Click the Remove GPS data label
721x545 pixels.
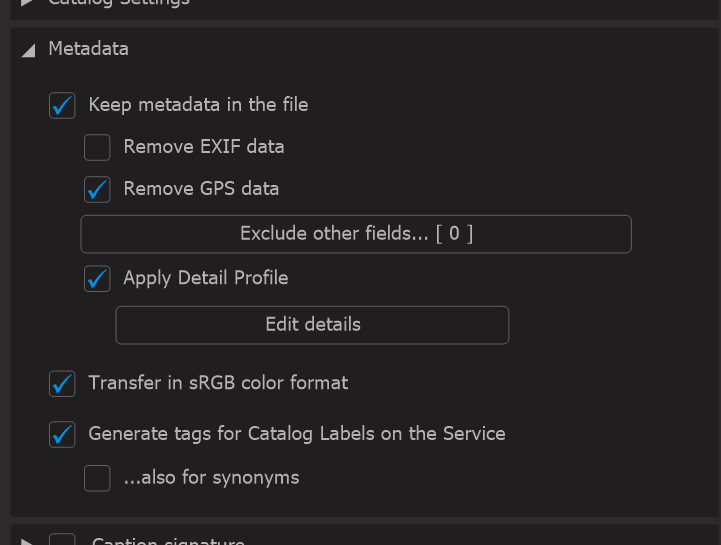[201, 189]
